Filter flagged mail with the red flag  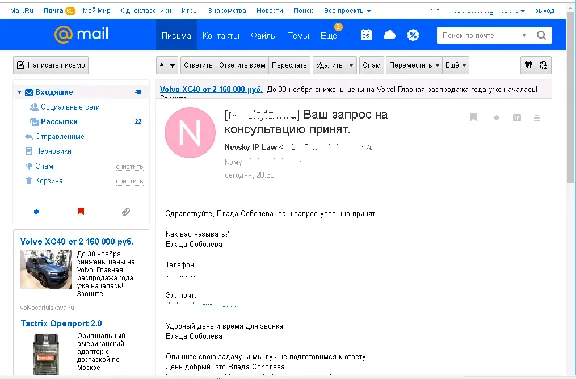click(x=81, y=211)
